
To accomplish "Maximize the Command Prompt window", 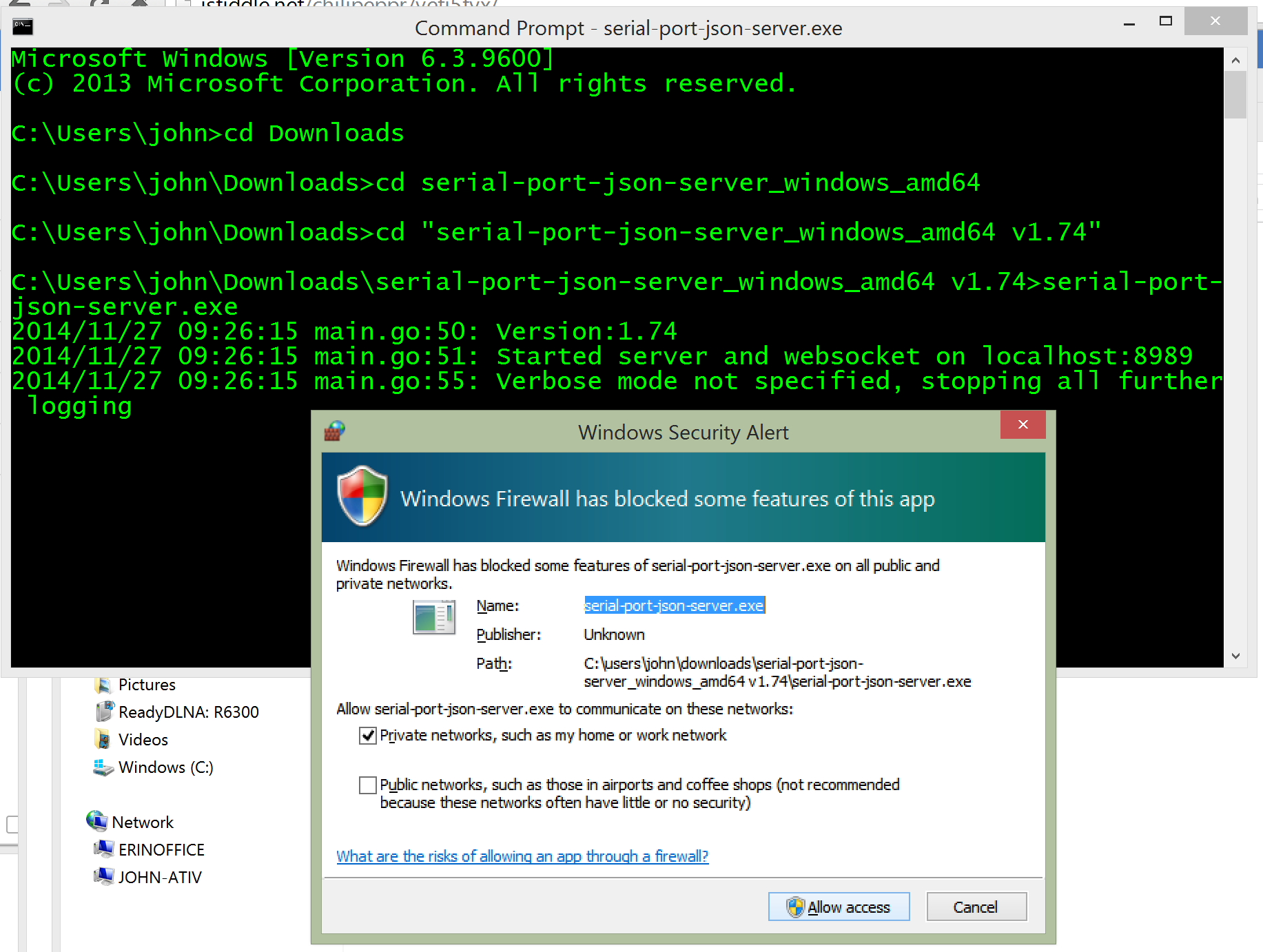I will point(1165,21).
